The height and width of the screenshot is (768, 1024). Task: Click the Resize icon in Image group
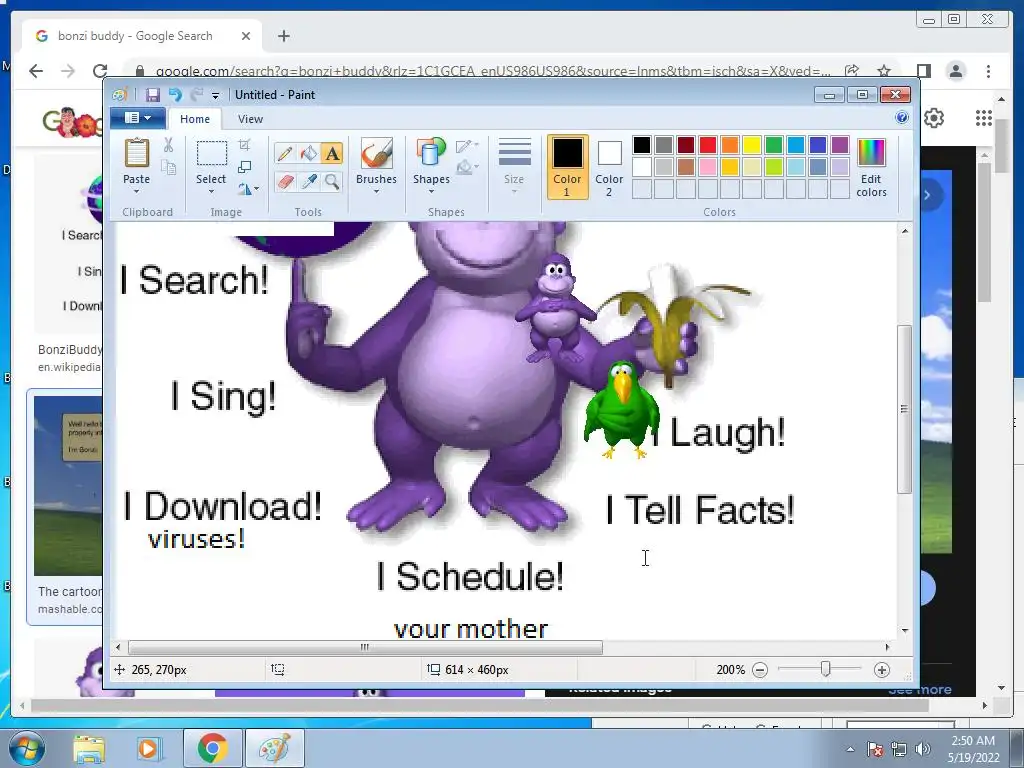click(x=244, y=167)
